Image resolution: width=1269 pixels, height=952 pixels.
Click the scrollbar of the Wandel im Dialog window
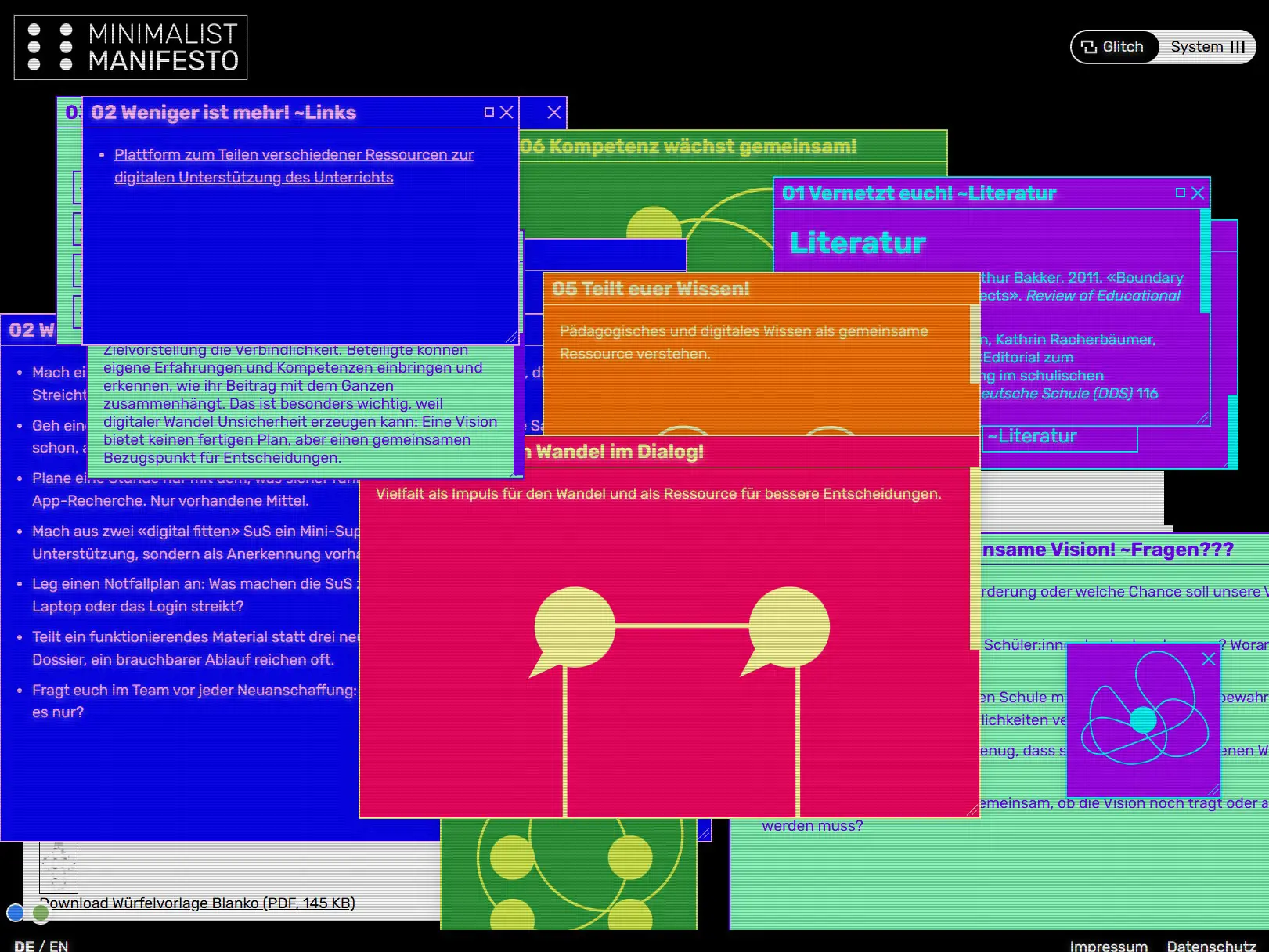(975, 558)
